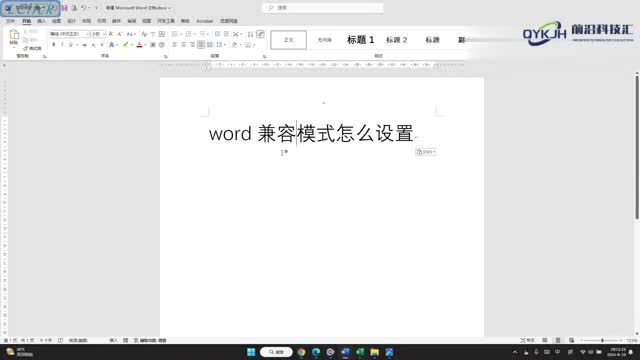Switch to the Layout ribbon tab

point(87,21)
